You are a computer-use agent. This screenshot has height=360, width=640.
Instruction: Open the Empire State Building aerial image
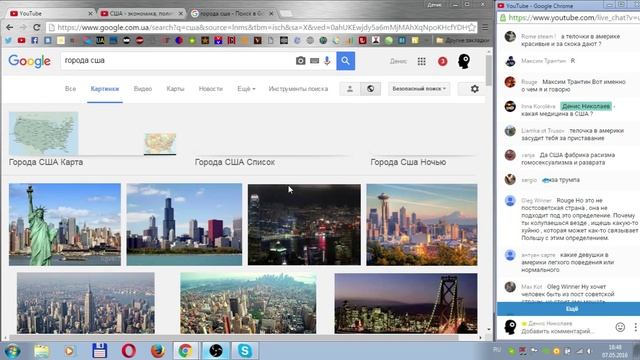(86, 303)
